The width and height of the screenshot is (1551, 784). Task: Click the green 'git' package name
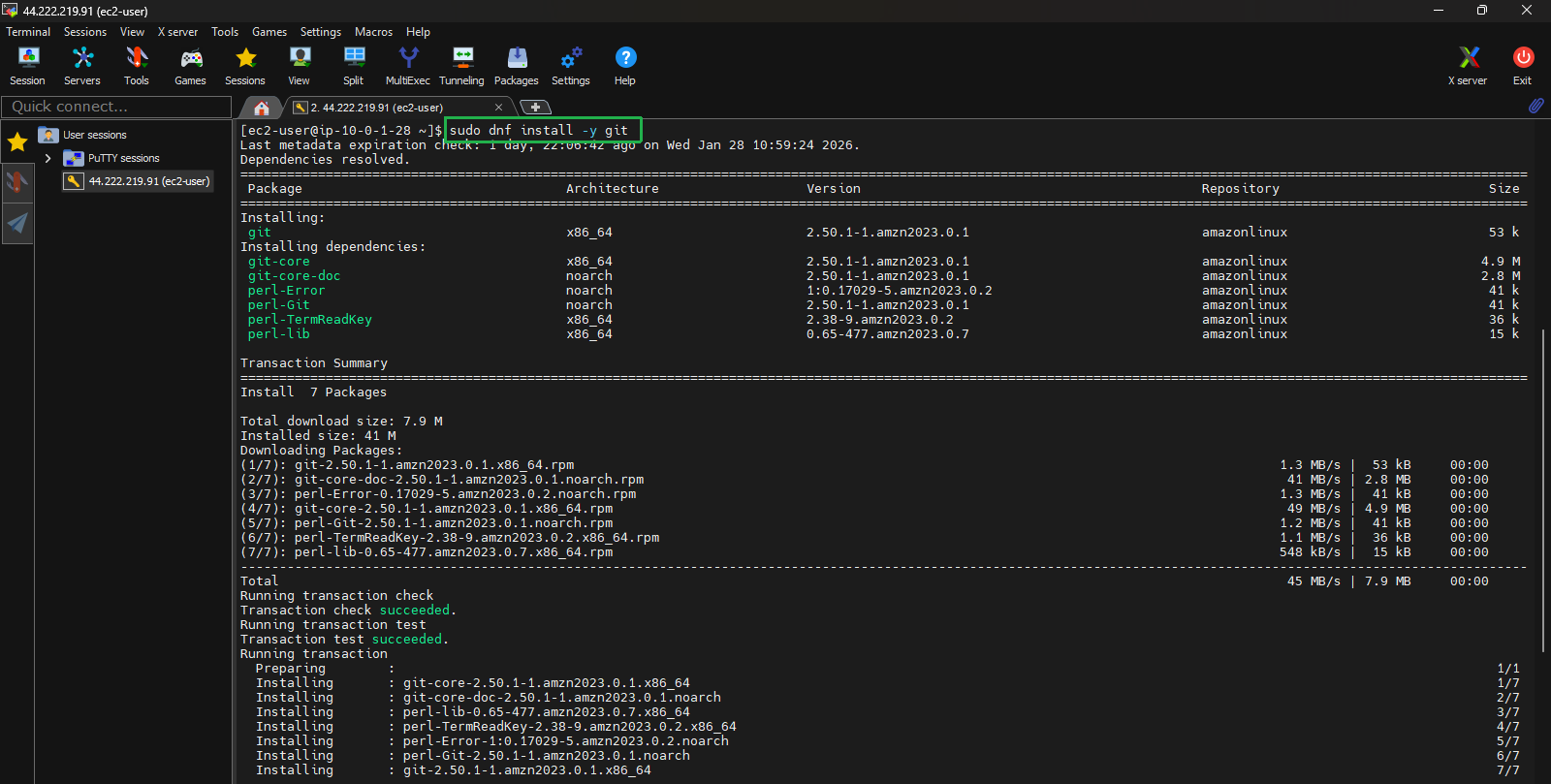(x=260, y=233)
